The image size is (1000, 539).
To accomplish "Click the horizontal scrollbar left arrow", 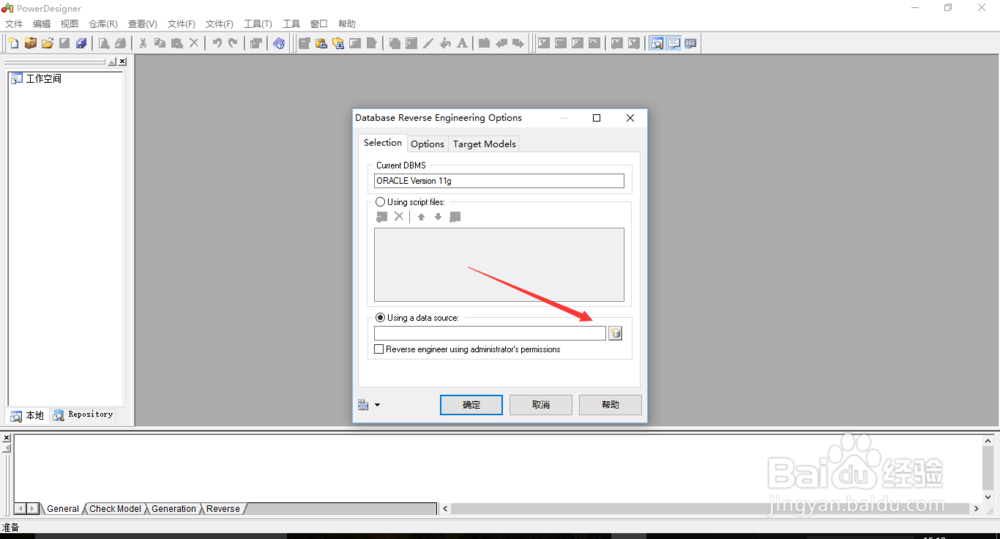I will click(445, 508).
